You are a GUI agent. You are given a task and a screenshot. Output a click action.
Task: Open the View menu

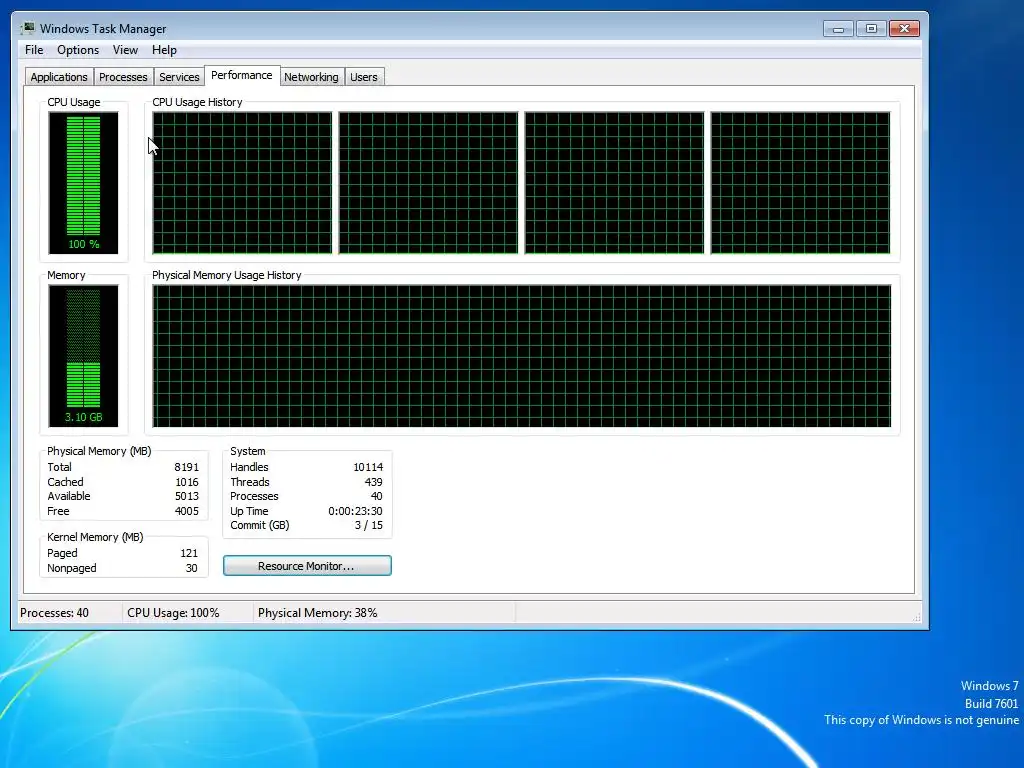pyautogui.click(x=125, y=50)
